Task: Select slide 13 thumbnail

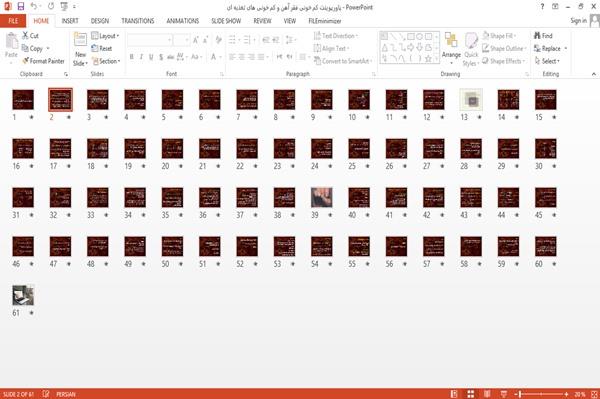Action: (471, 99)
